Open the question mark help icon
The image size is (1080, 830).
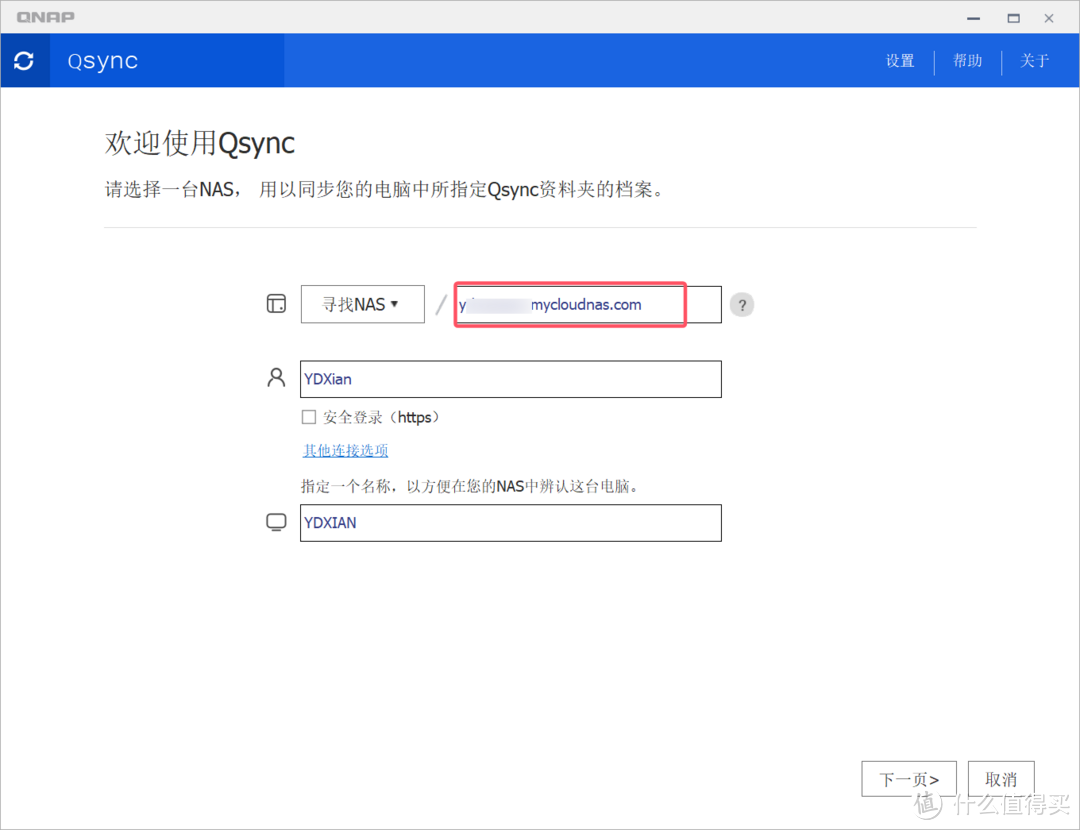pos(741,305)
